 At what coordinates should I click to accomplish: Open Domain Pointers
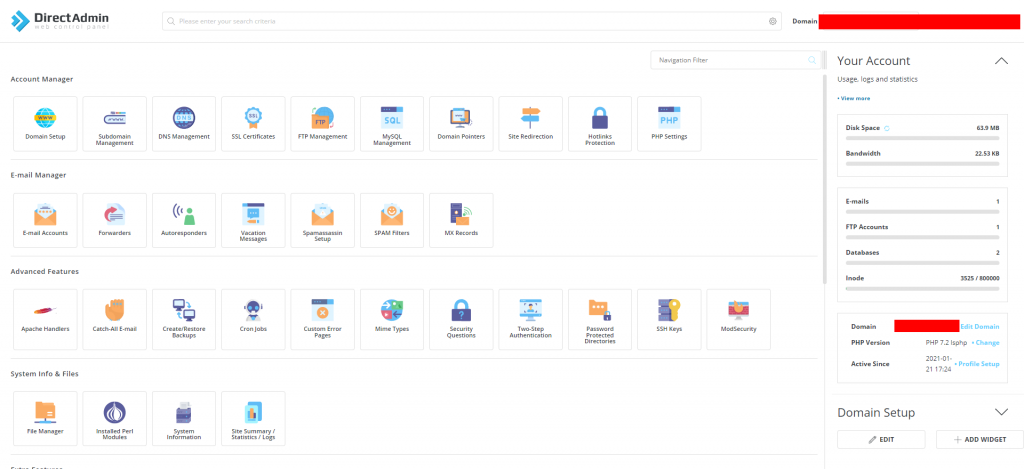pyautogui.click(x=461, y=124)
